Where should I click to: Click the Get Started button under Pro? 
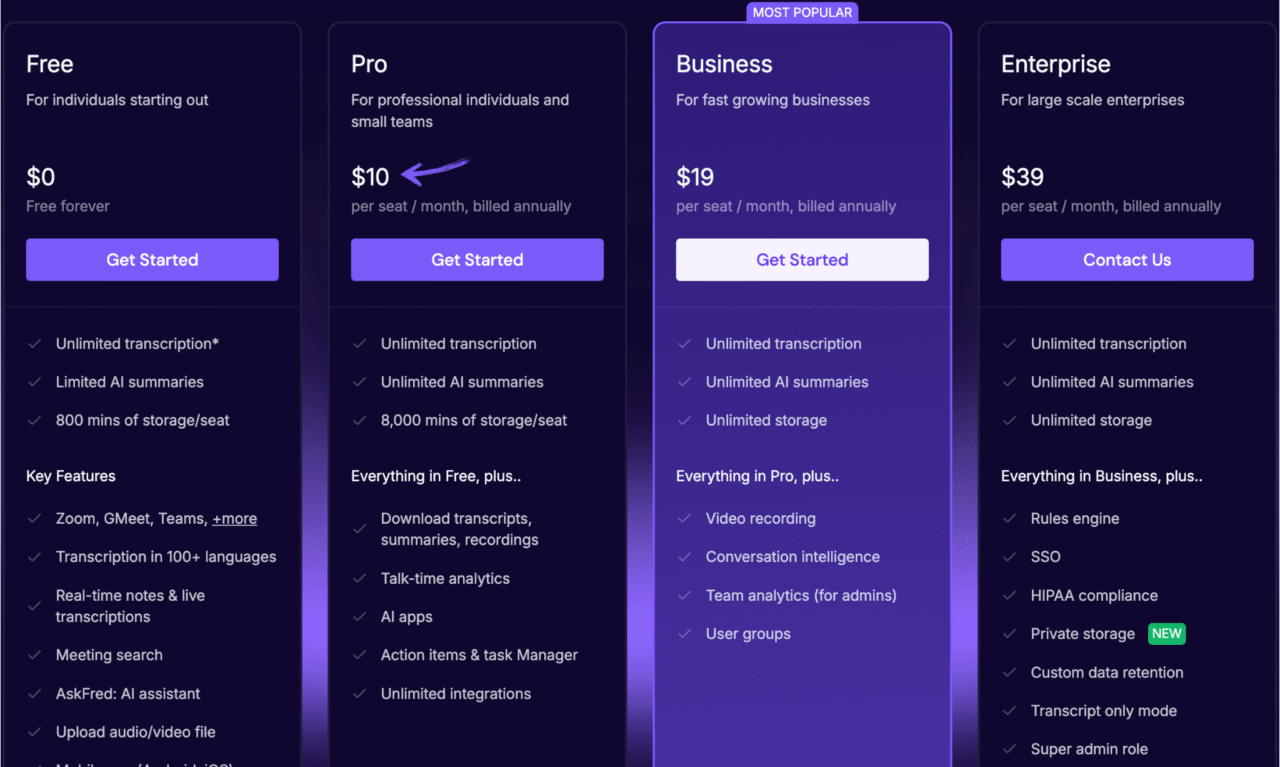477,259
